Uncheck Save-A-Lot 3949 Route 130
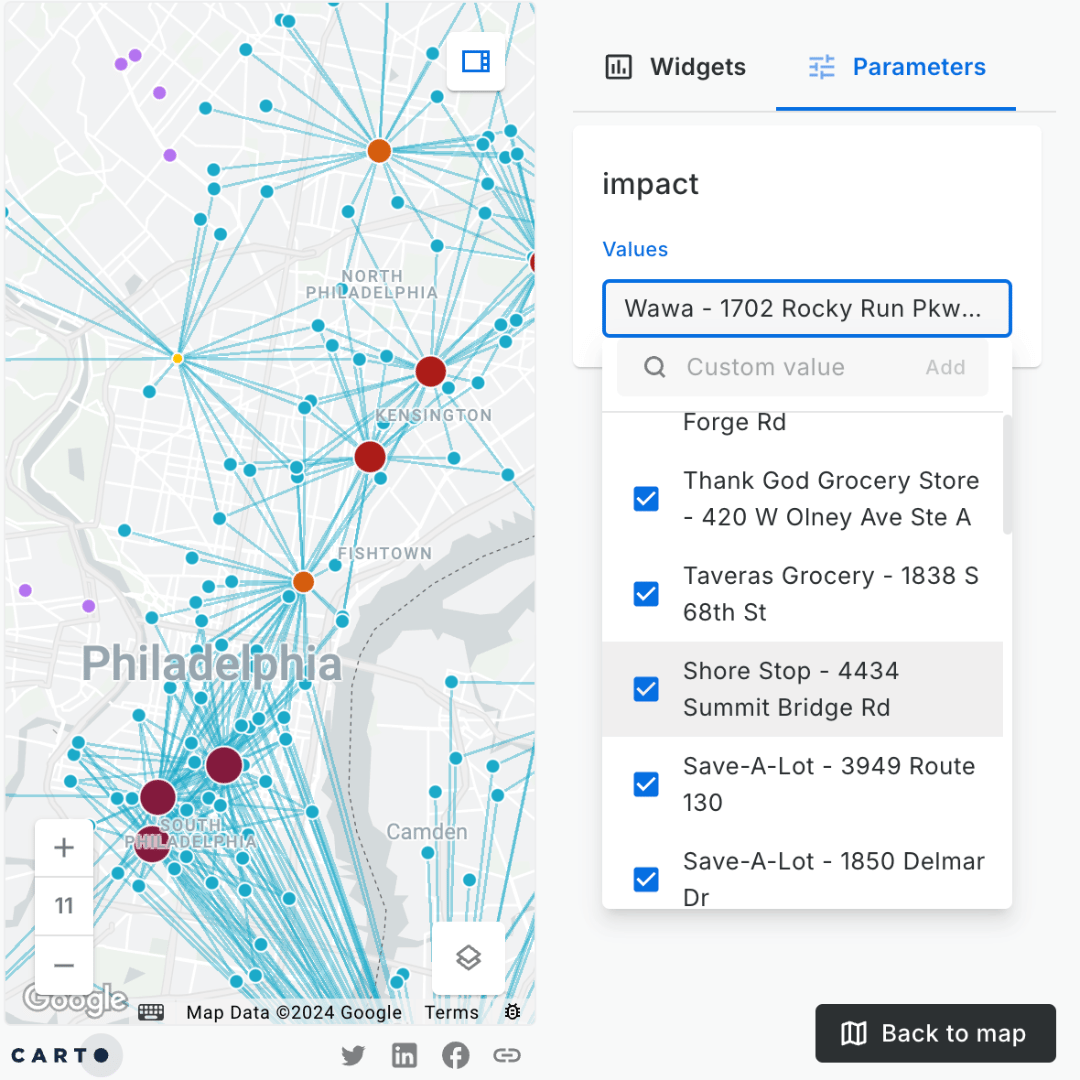This screenshot has width=1080, height=1080. (x=646, y=784)
